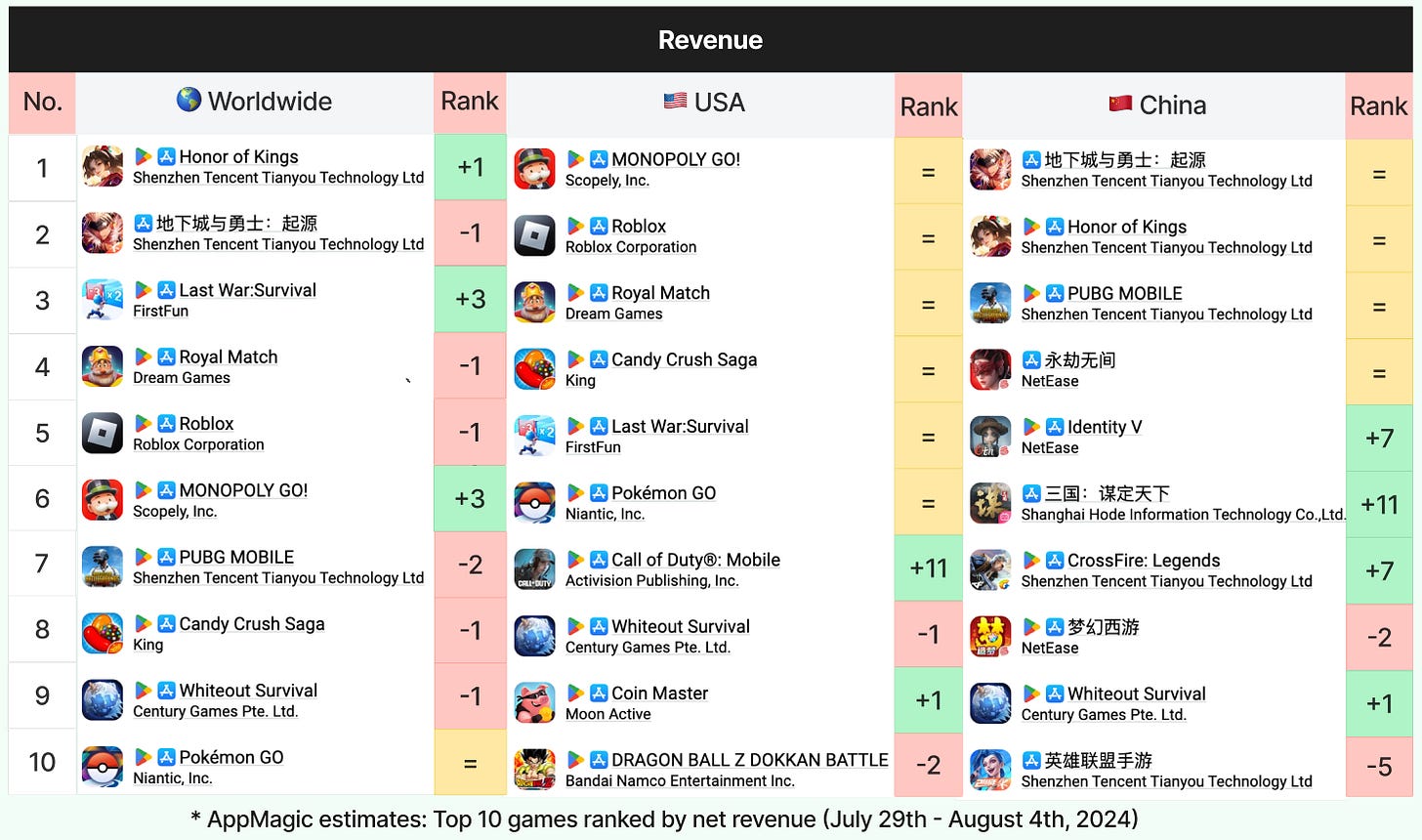Viewport: 1422px width, 840px height.
Task: Click Google Play icon beside Coin Master
Action: point(576,693)
